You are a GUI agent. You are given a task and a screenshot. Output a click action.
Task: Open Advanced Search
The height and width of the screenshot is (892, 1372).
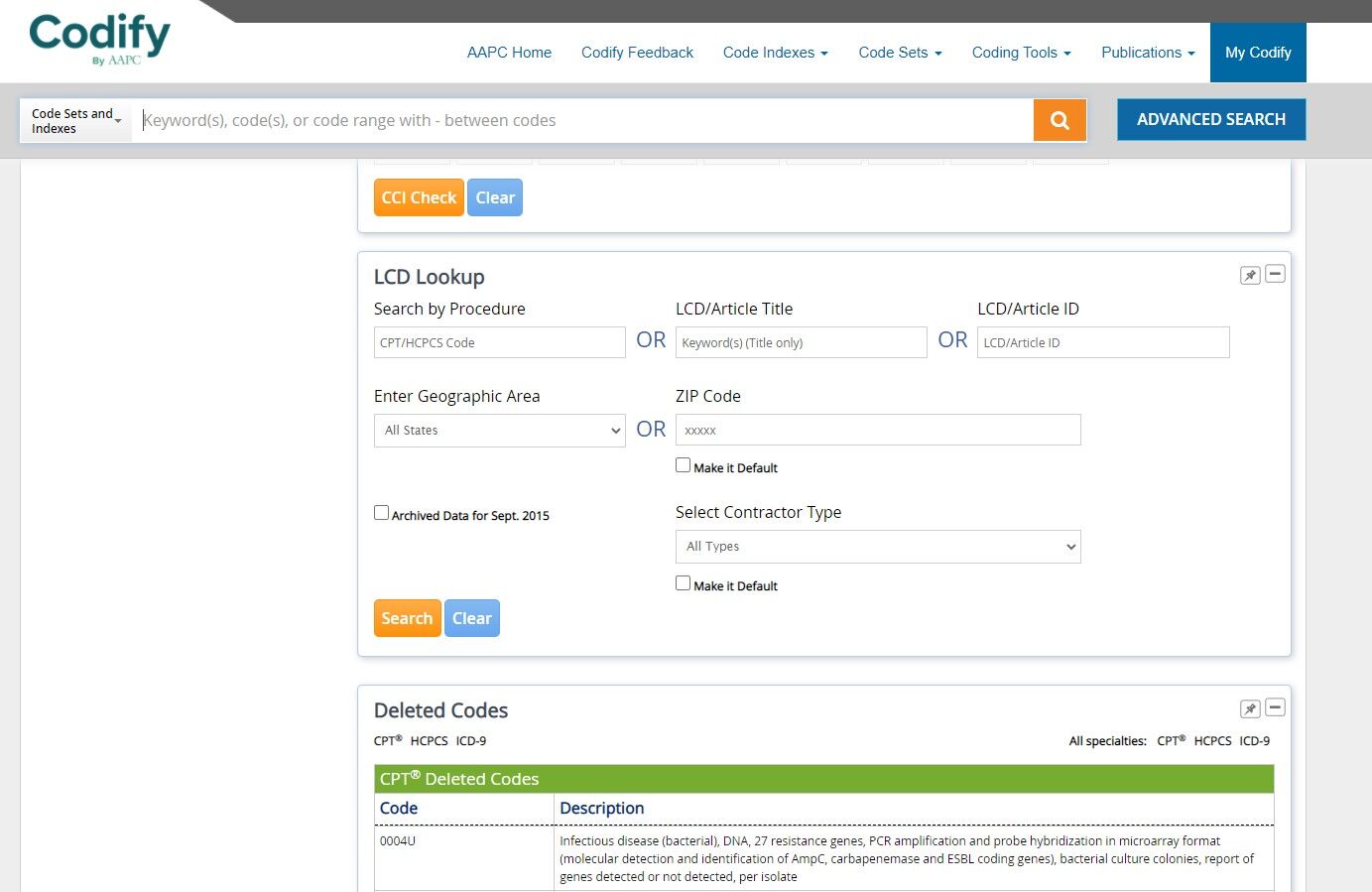tap(1210, 119)
